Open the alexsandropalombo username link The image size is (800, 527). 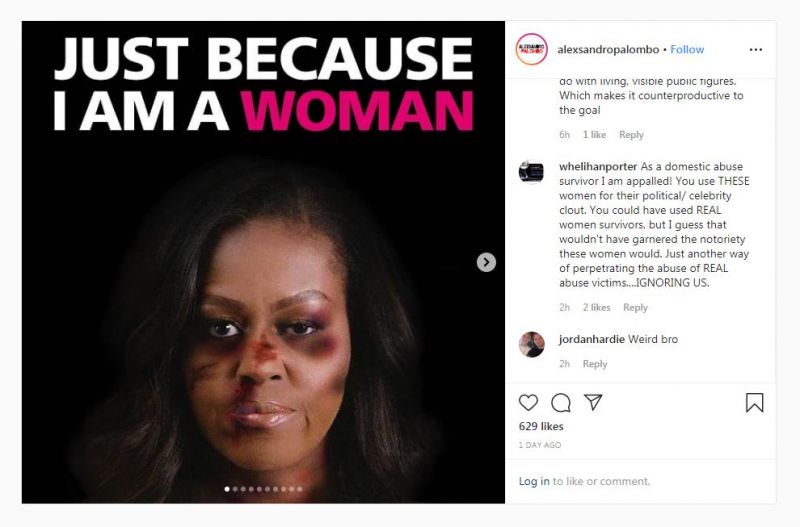pyautogui.click(x=608, y=49)
